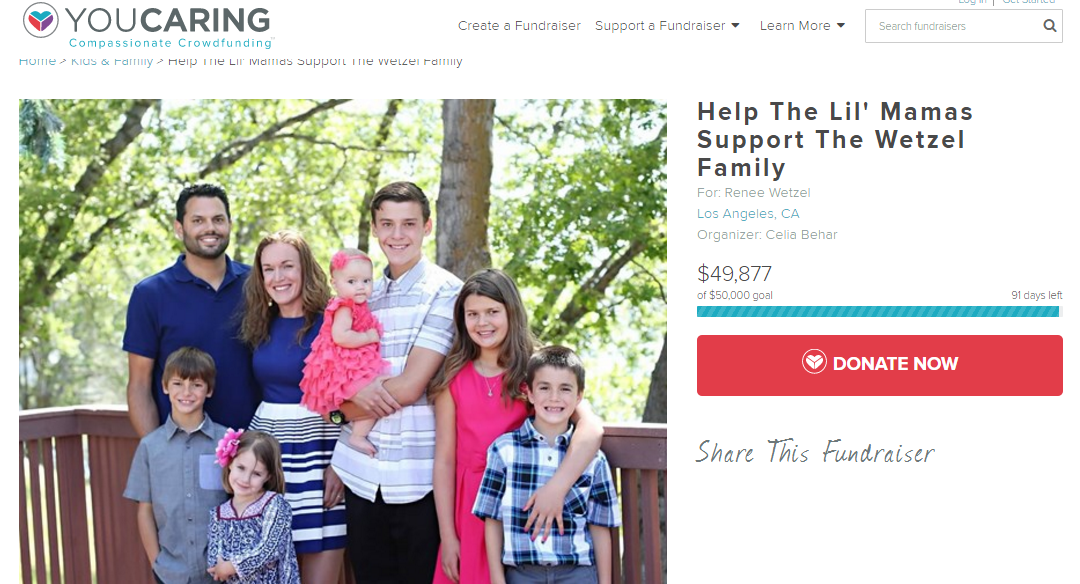This screenshot has width=1080, height=584.
Task: Expand the Learn More dropdown arrow
Action: tap(840, 25)
